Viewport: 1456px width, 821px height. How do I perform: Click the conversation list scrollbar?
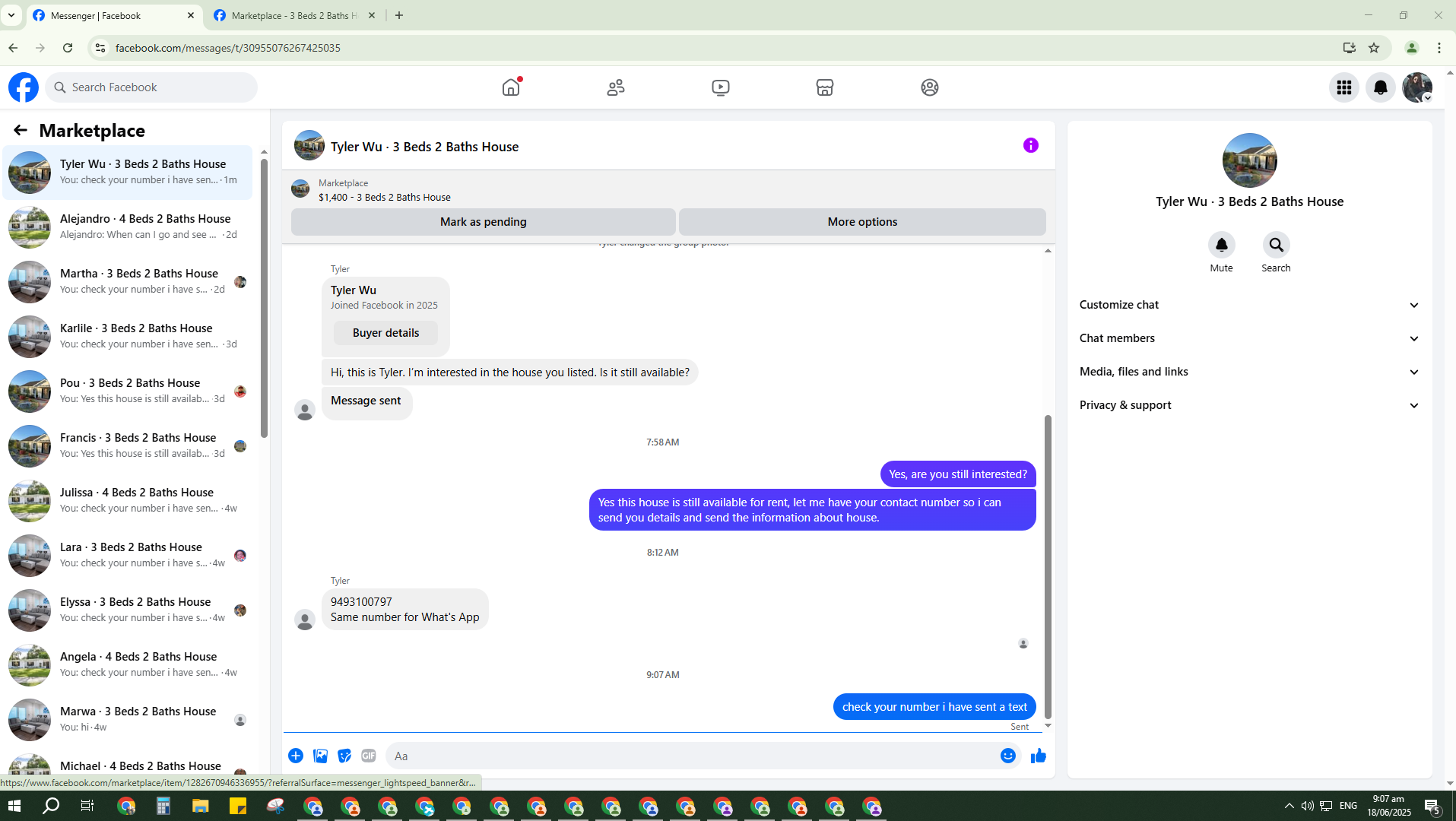[264, 298]
